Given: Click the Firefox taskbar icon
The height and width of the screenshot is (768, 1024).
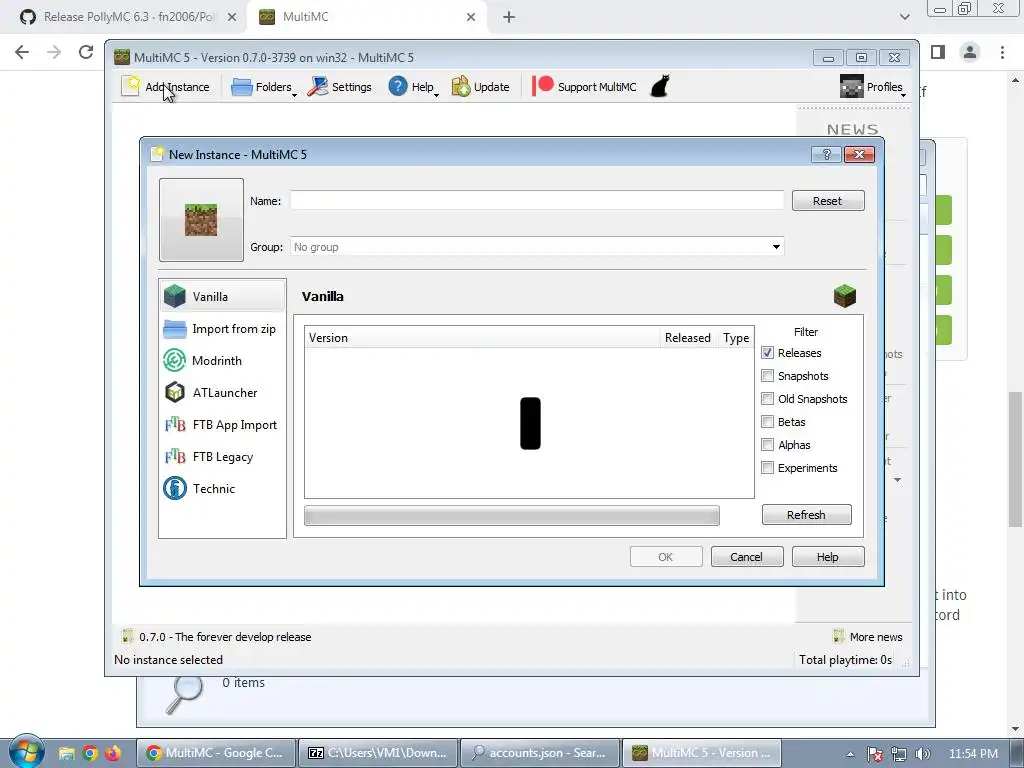Looking at the screenshot, I should [x=113, y=753].
